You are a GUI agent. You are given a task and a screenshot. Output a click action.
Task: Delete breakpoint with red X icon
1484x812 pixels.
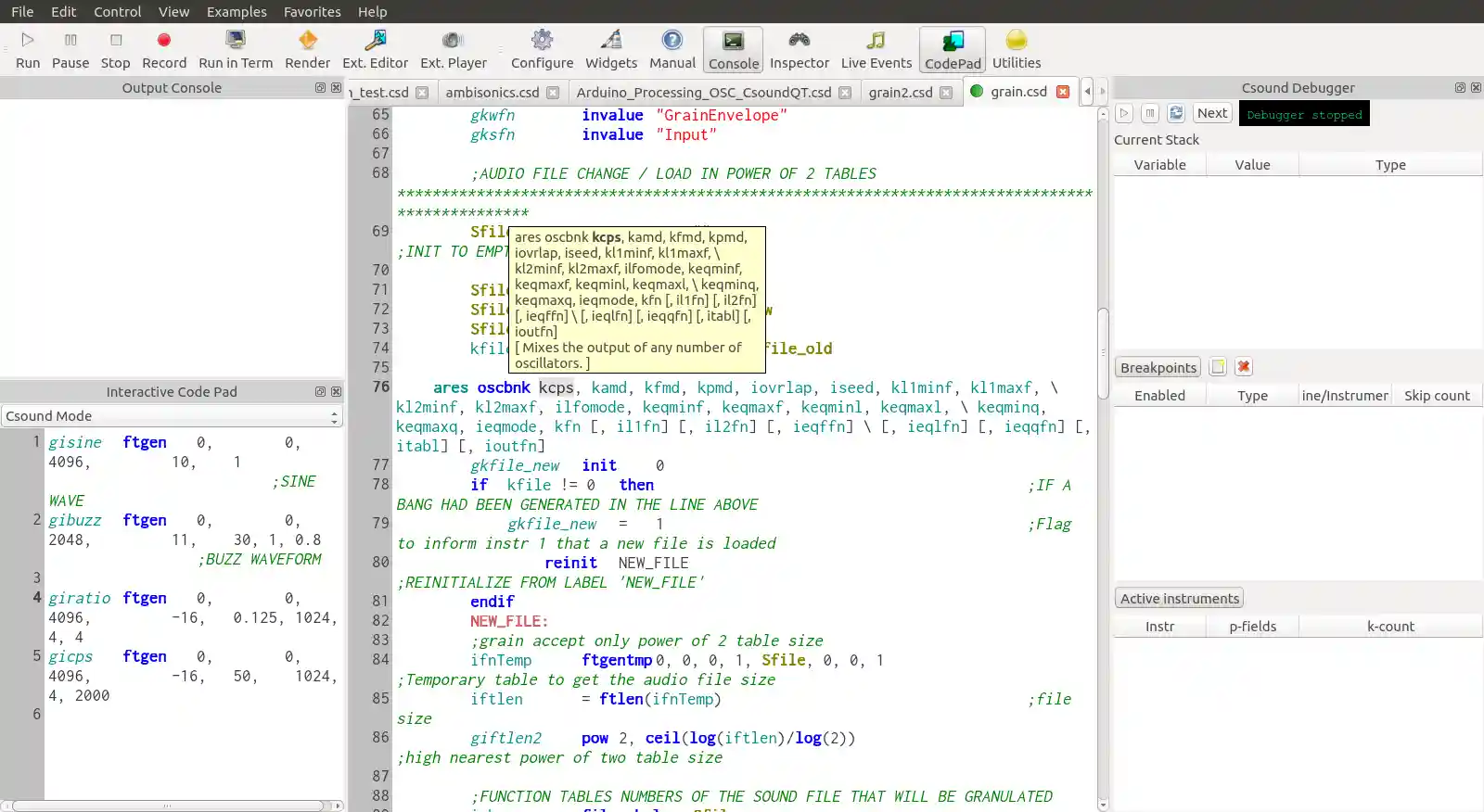click(1244, 367)
